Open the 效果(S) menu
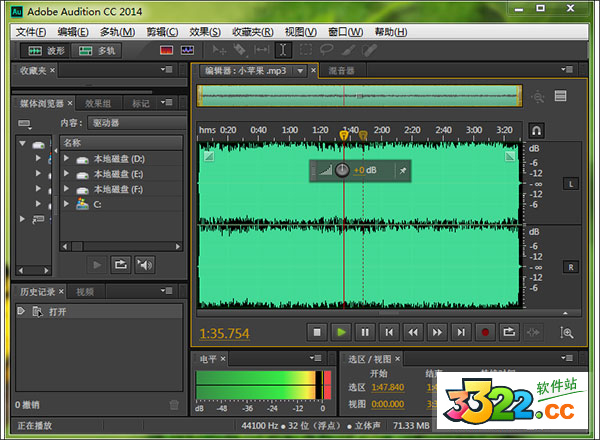 (x=205, y=31)
